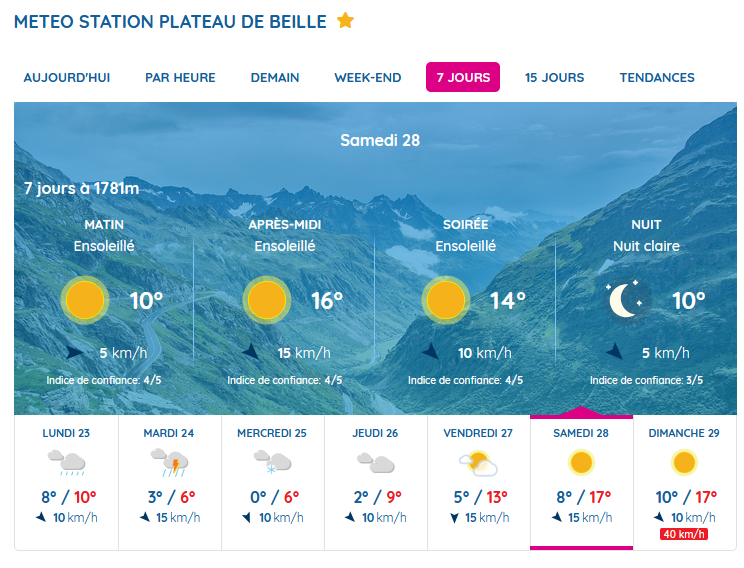This screenshot has width=744, height=568.
Task: Click the Meteo Station Plateau de Beille title
Action: point(170,21)
